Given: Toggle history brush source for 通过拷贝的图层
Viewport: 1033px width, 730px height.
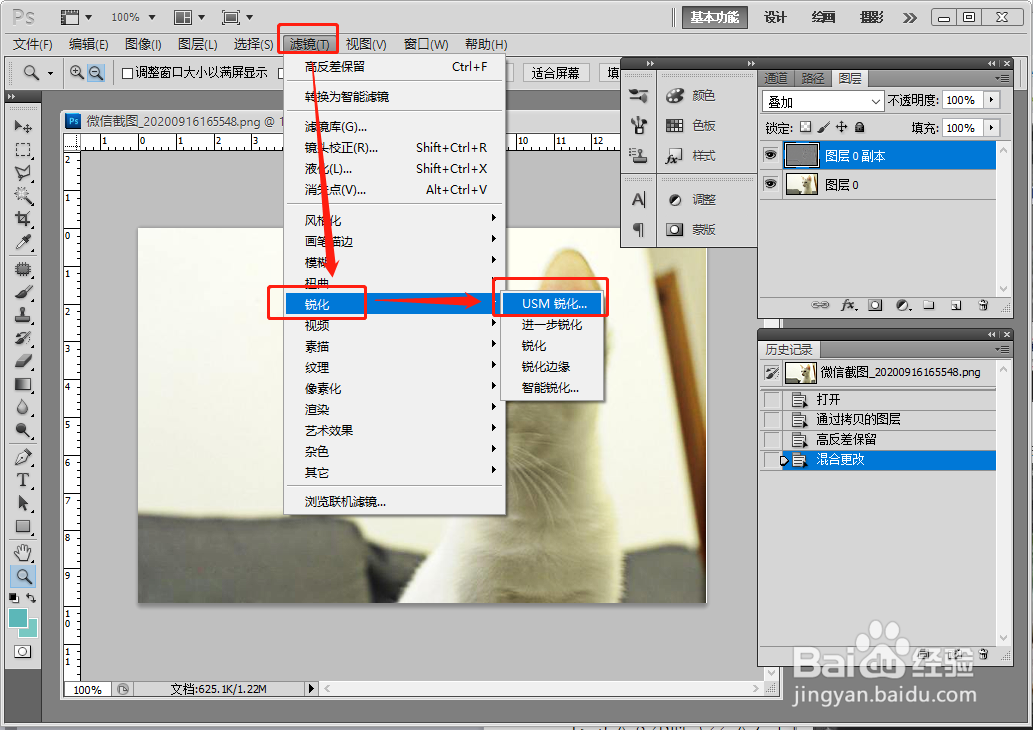Looking at the screenshot, I should tap(771, 419).
